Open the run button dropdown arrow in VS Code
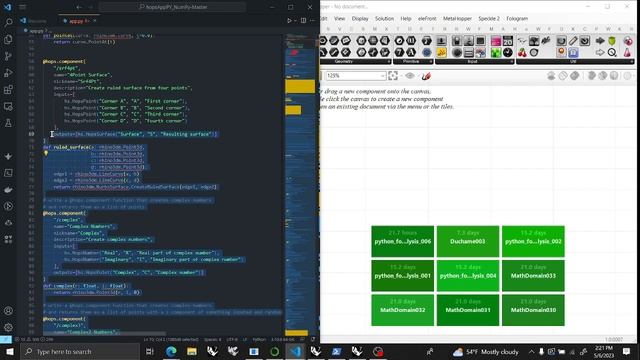 click(x=295, y=20)
